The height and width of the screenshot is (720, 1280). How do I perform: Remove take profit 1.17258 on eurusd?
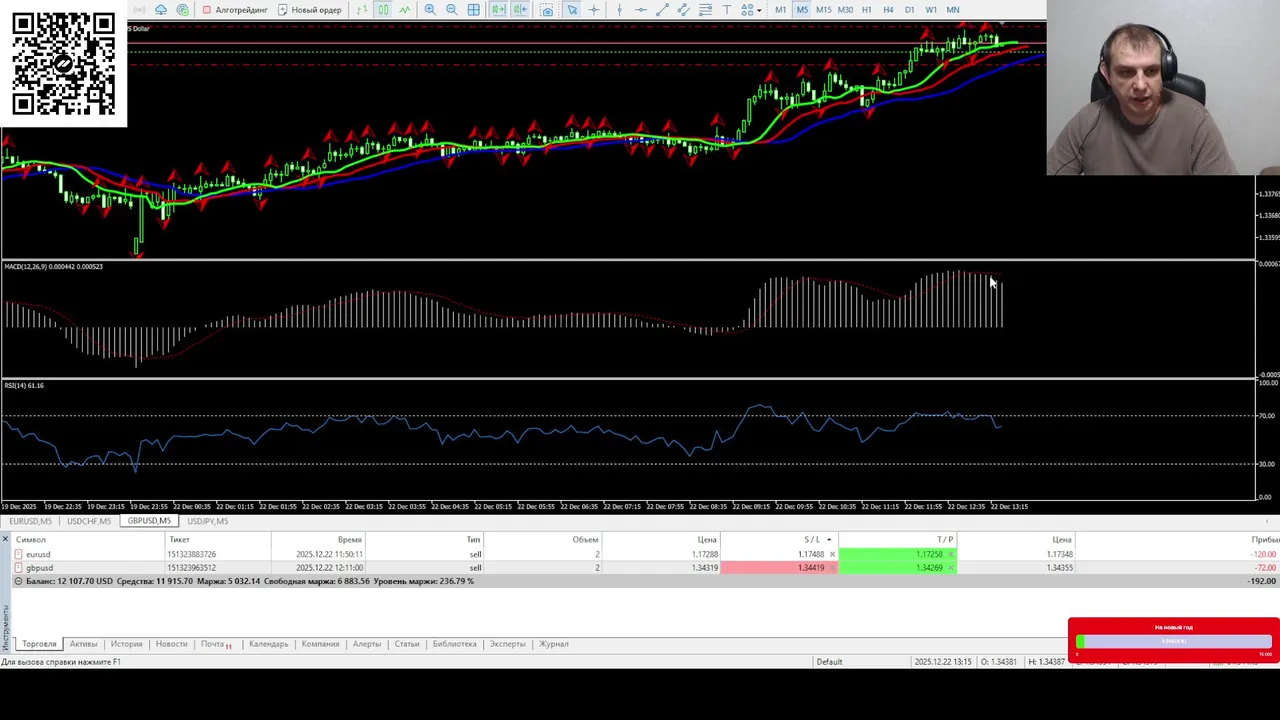click(951, 554)
